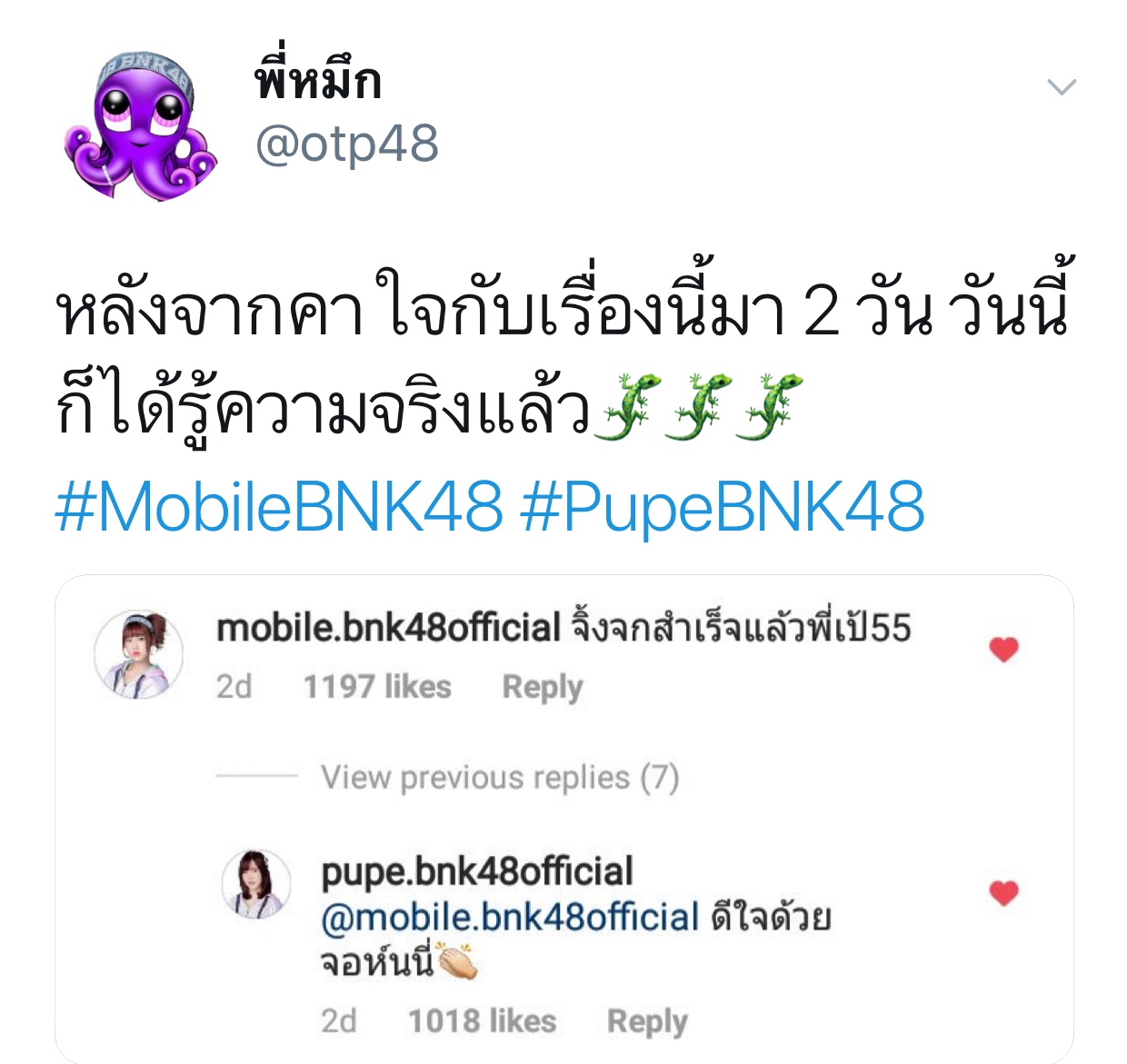
Task: Unlike the pupe.bnk48official reply heart
Action: click(x=1003, y=893)
